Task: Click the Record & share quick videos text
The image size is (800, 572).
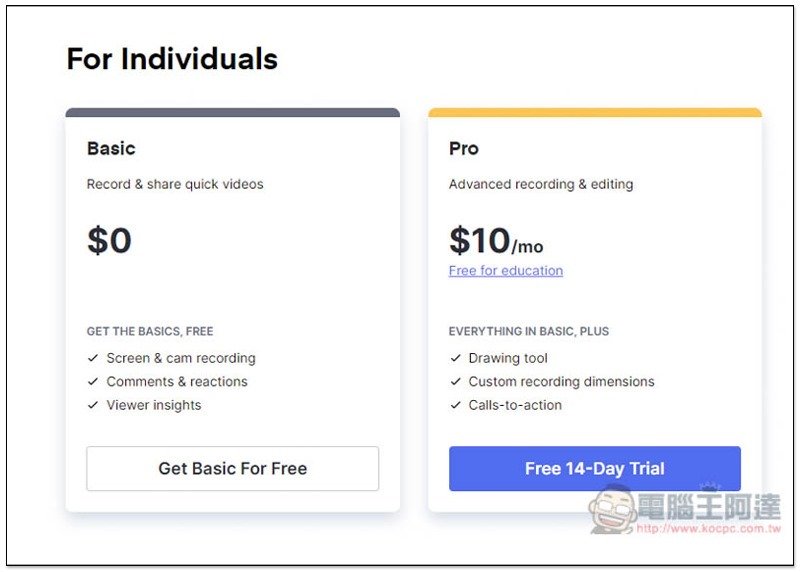Action: 175,184
